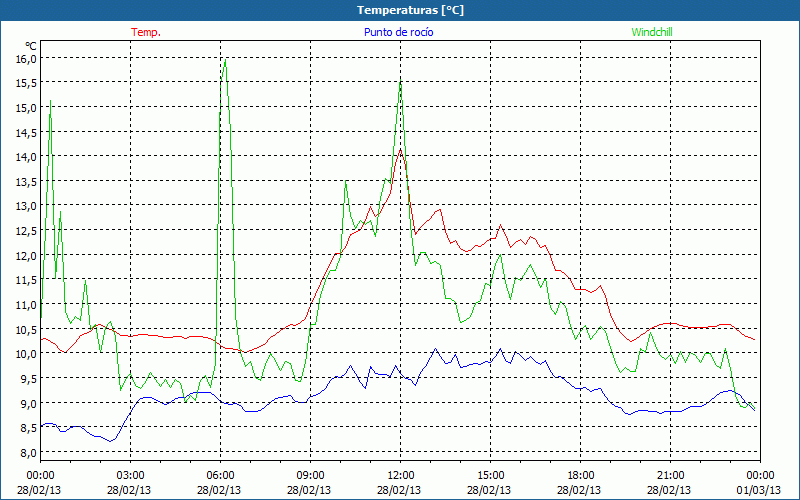
Task: Click the 8,0 y-axis value
Action: 29,452
